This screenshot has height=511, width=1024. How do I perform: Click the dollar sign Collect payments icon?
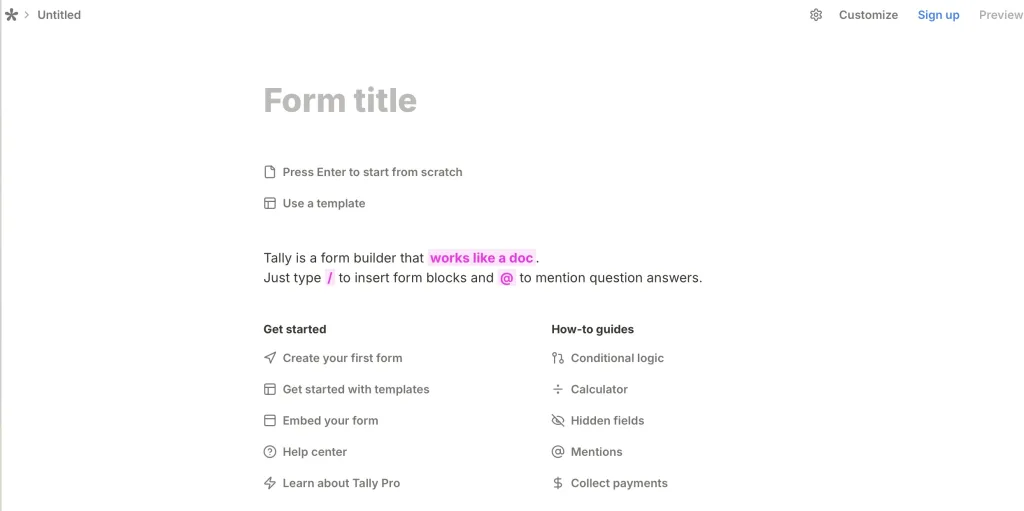558,483
